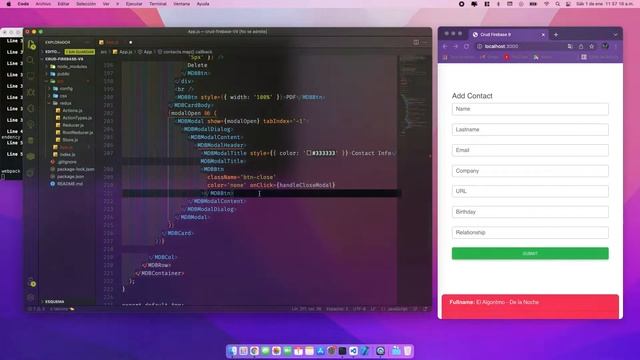Click the #333333 color swatch in the code
The height and width of the screenshot is (360, 640).
(309, 153)
